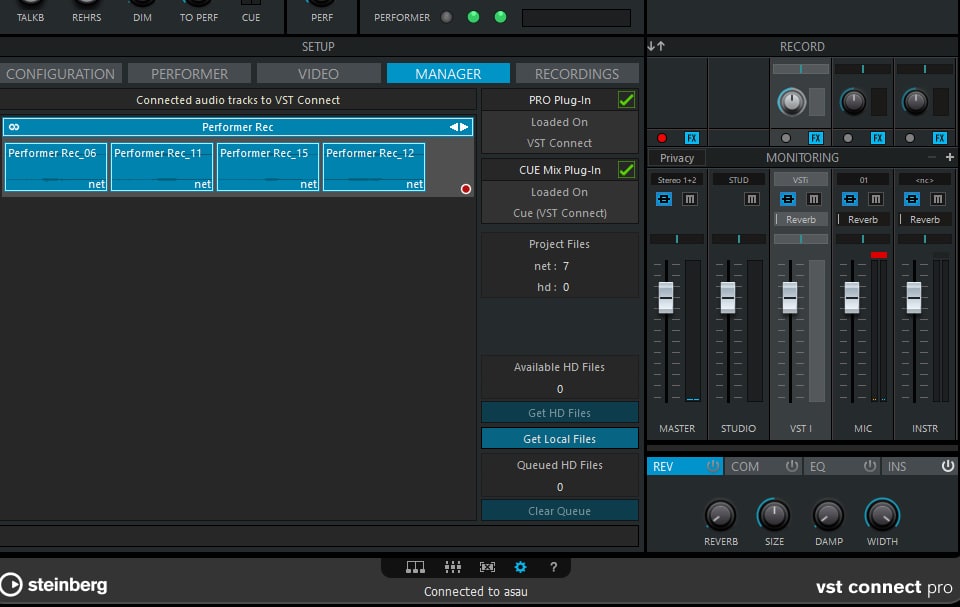Click the MIC channel fader
This screenshot has height=607, width=960.
[852, 297]
